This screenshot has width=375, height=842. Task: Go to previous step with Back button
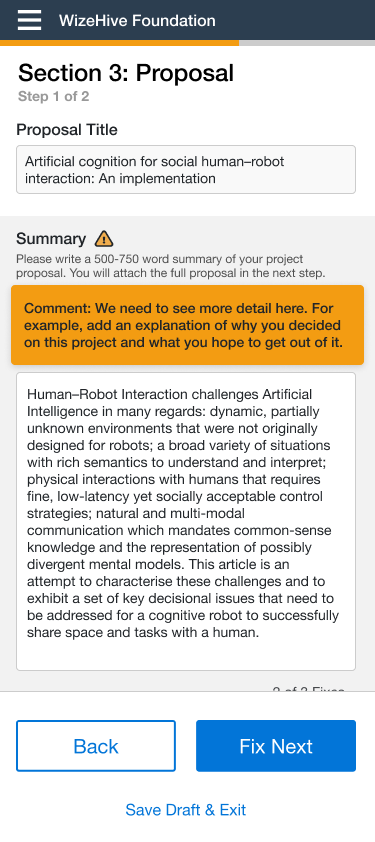[96, 746]
